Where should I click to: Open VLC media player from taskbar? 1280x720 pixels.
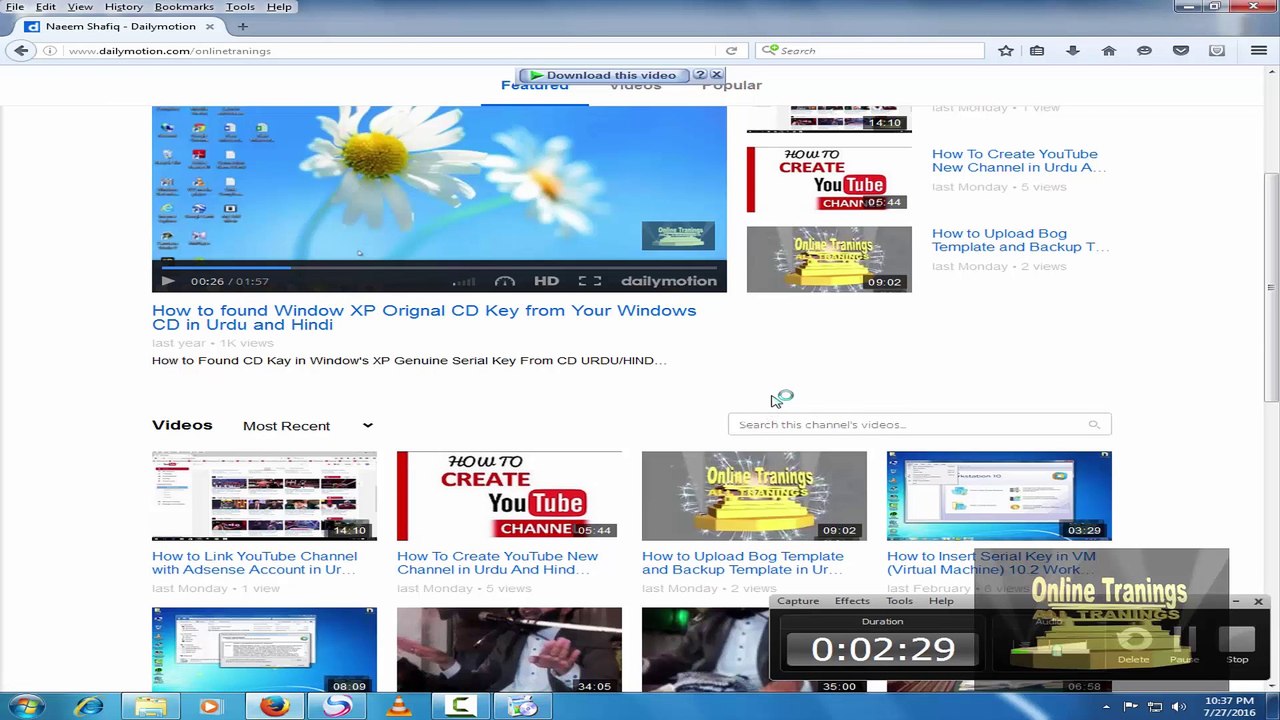point(398,706)
